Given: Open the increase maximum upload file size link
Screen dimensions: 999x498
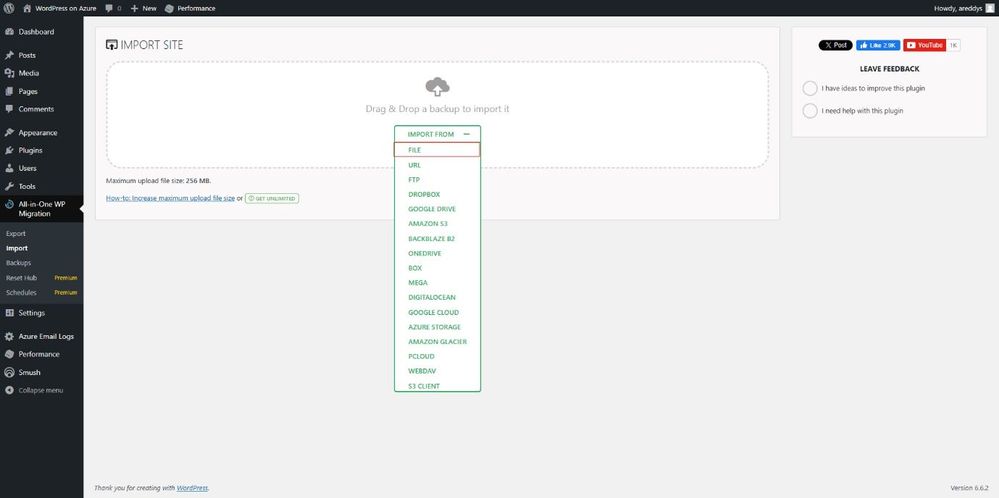Looking at the screenshot, I should tap(170, 199).
